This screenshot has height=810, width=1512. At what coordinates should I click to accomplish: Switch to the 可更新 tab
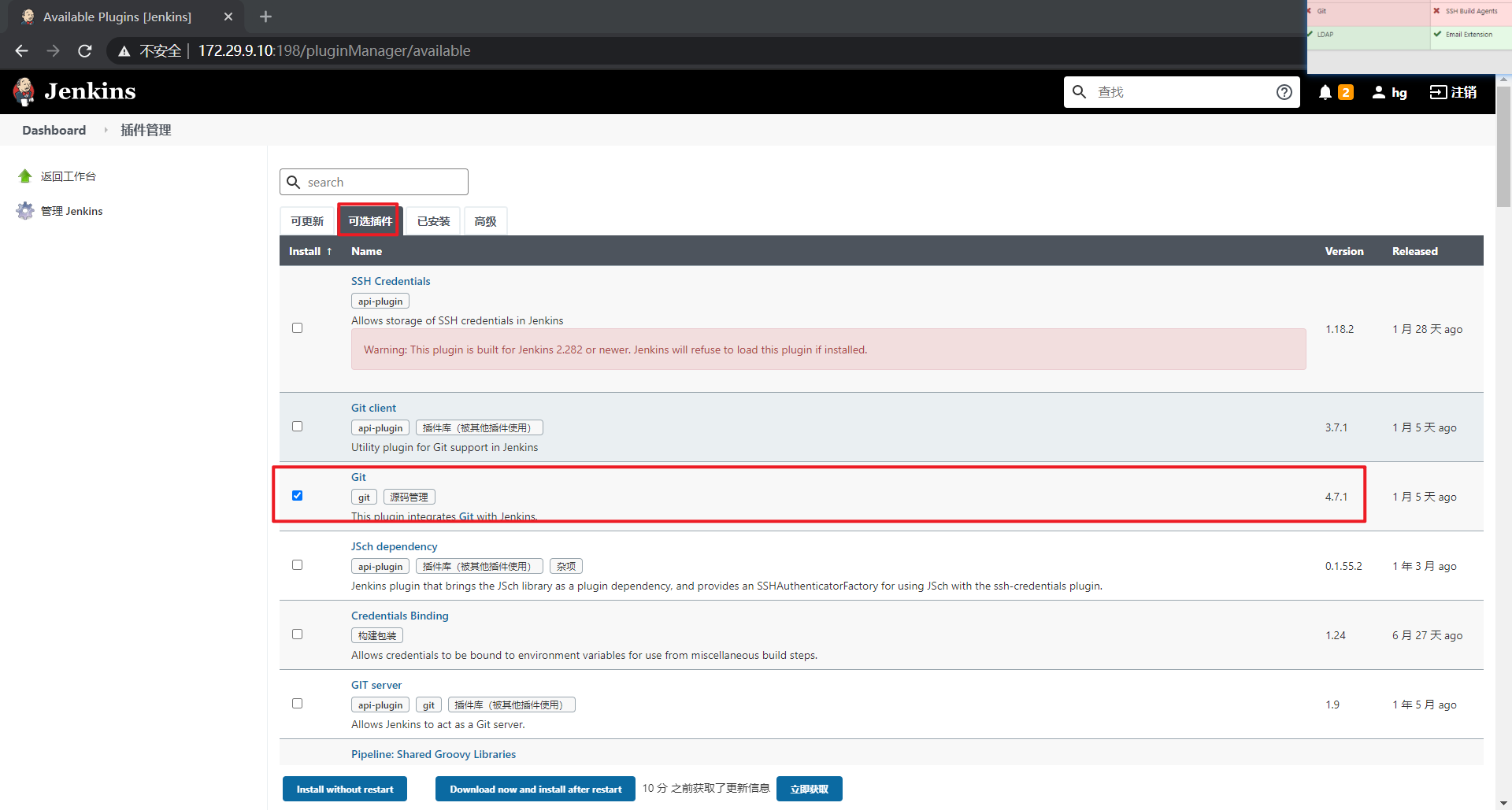pos(307,221)
